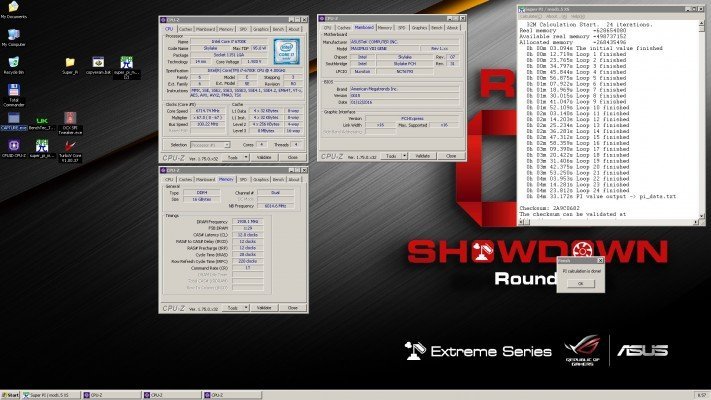Viewport: 711px width, 400px height.
Task: Click the Super PI horizontal scrollbar left arrow
Action: click(x=521, y=222)
